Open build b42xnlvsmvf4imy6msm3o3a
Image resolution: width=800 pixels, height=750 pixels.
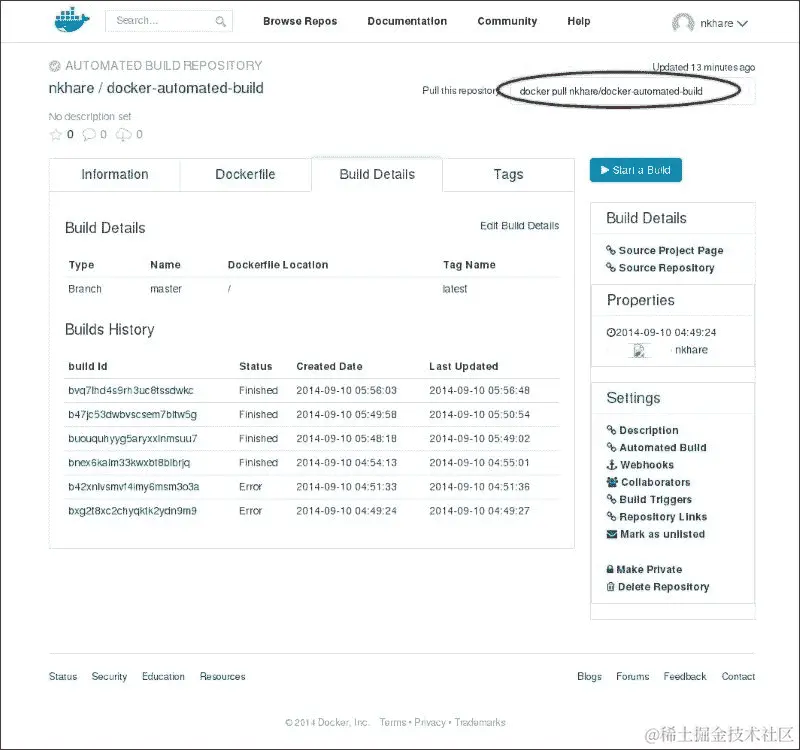point(134,487)
